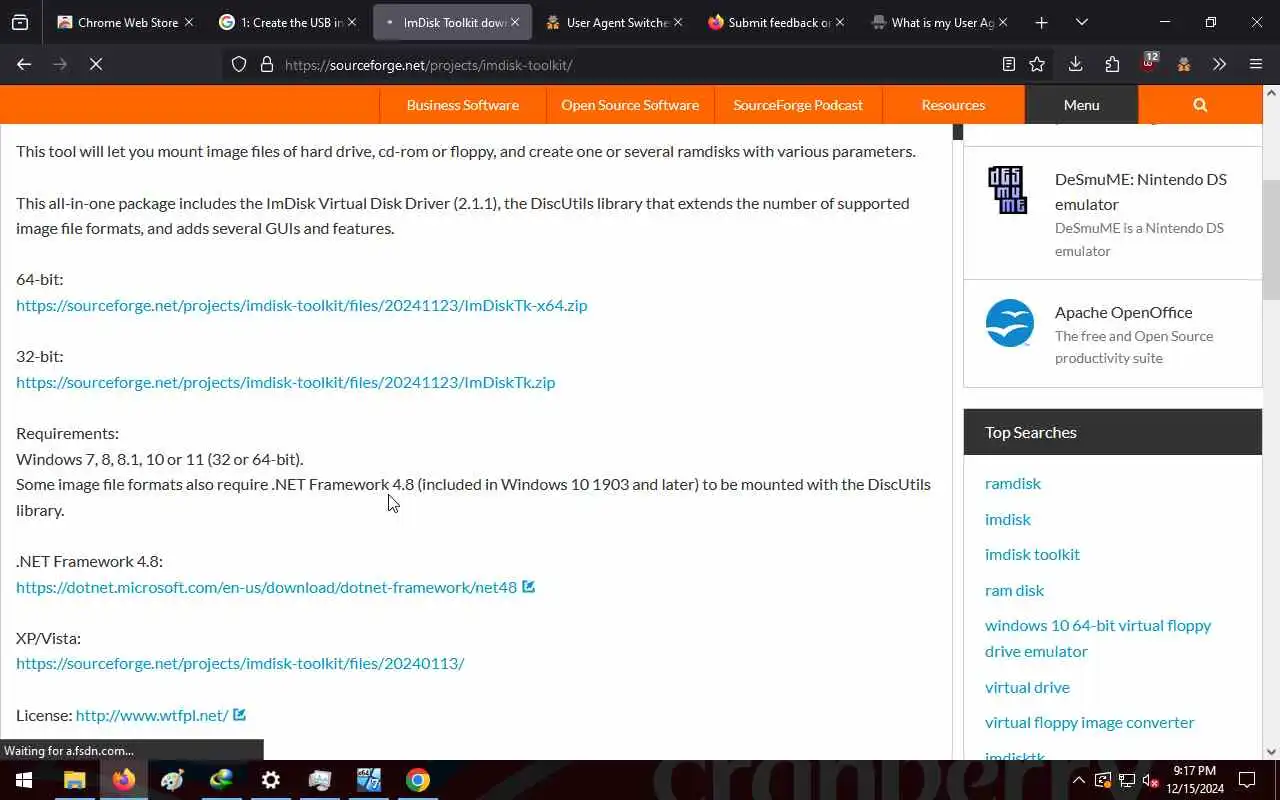Viewport: 1280px width, 800px height.
Task: Open Business Software menu
Action: [x=462, y=105]
